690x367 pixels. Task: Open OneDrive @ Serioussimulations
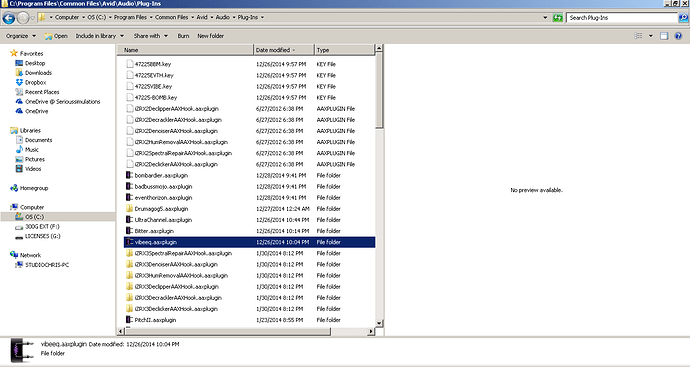tap(62, 102)
